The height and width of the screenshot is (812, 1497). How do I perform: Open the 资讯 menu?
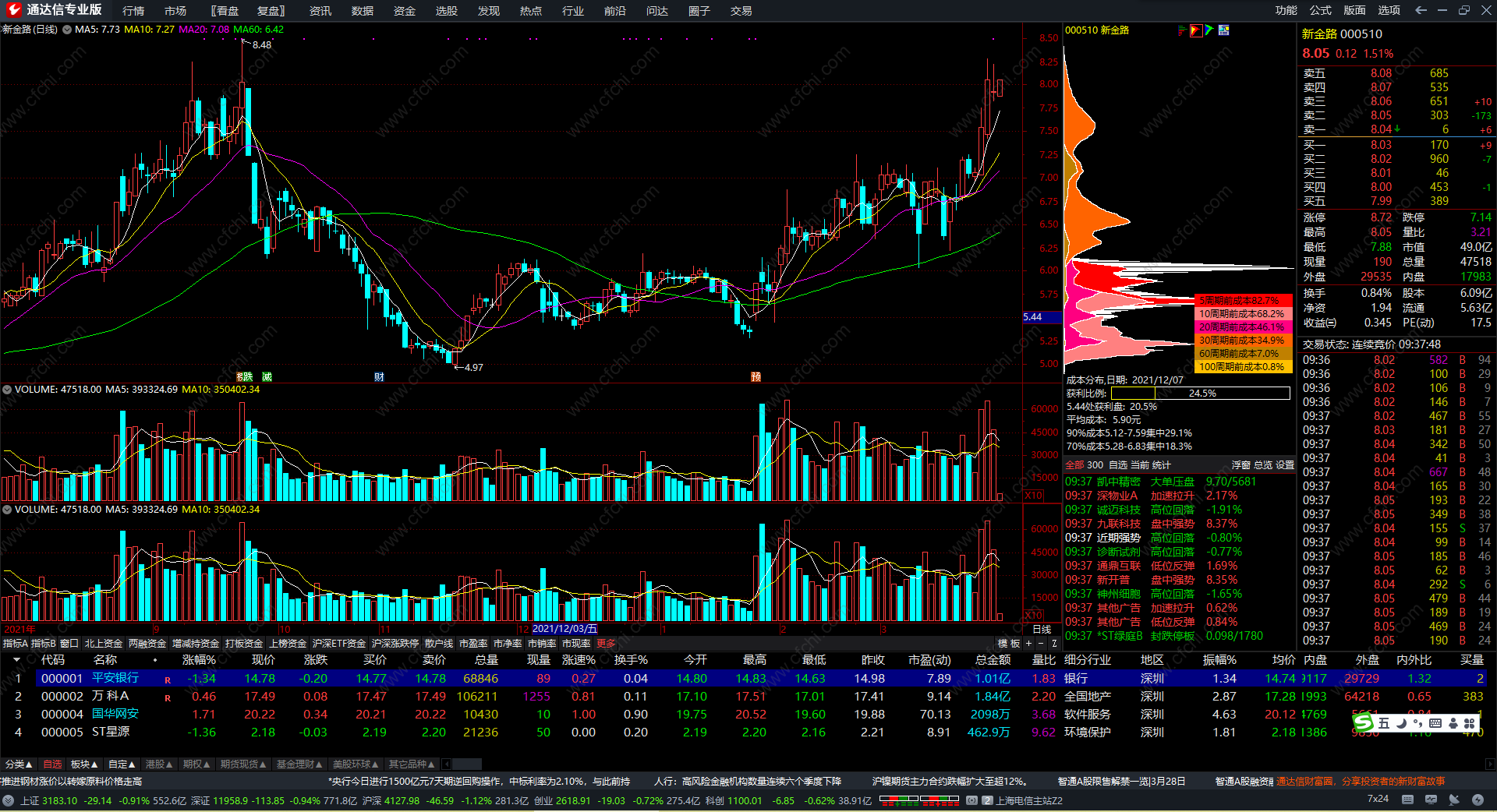coord(320,11)
